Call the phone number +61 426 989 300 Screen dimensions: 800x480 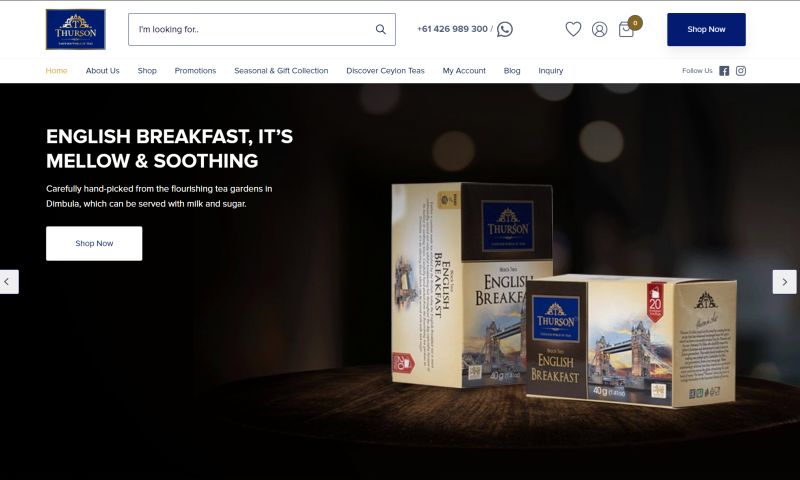click(452, 29)
